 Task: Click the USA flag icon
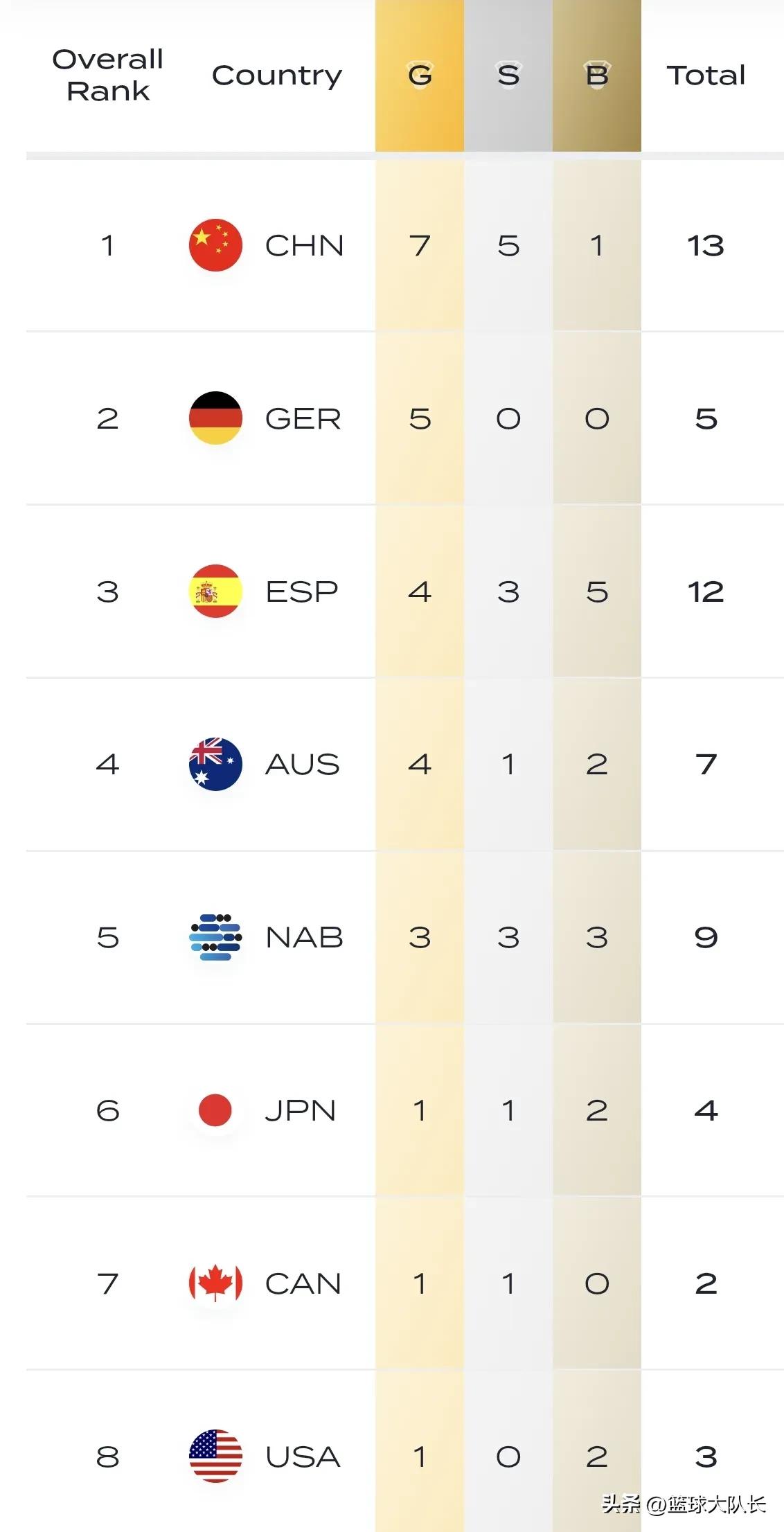point(215,1456)
